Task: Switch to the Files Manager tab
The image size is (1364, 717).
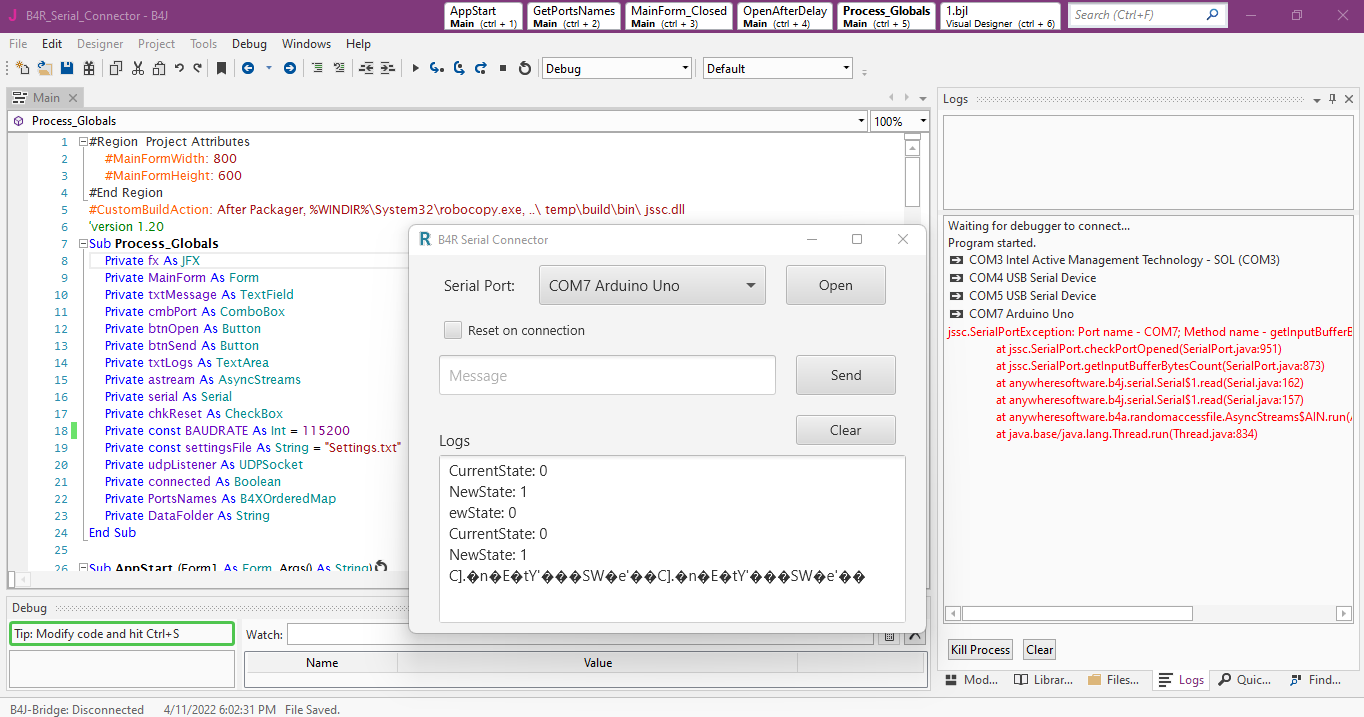Action: coord(1113,679)
